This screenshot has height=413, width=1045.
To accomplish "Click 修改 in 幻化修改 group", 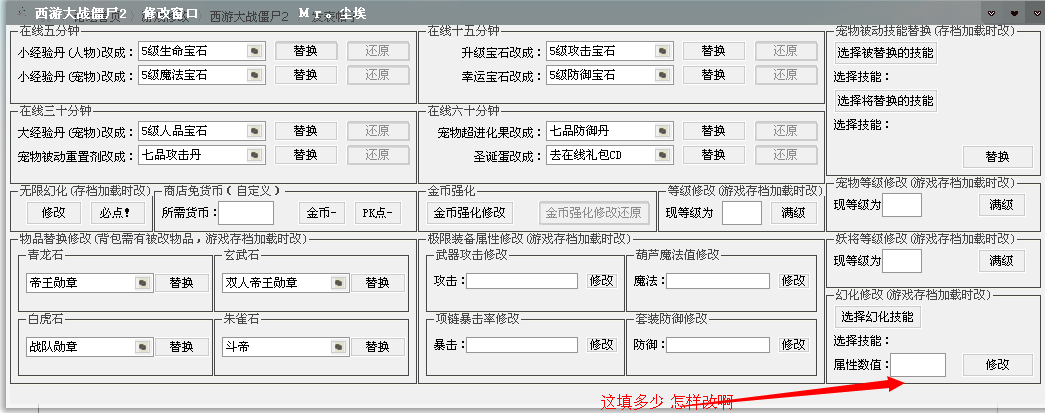I will [998, 364].
